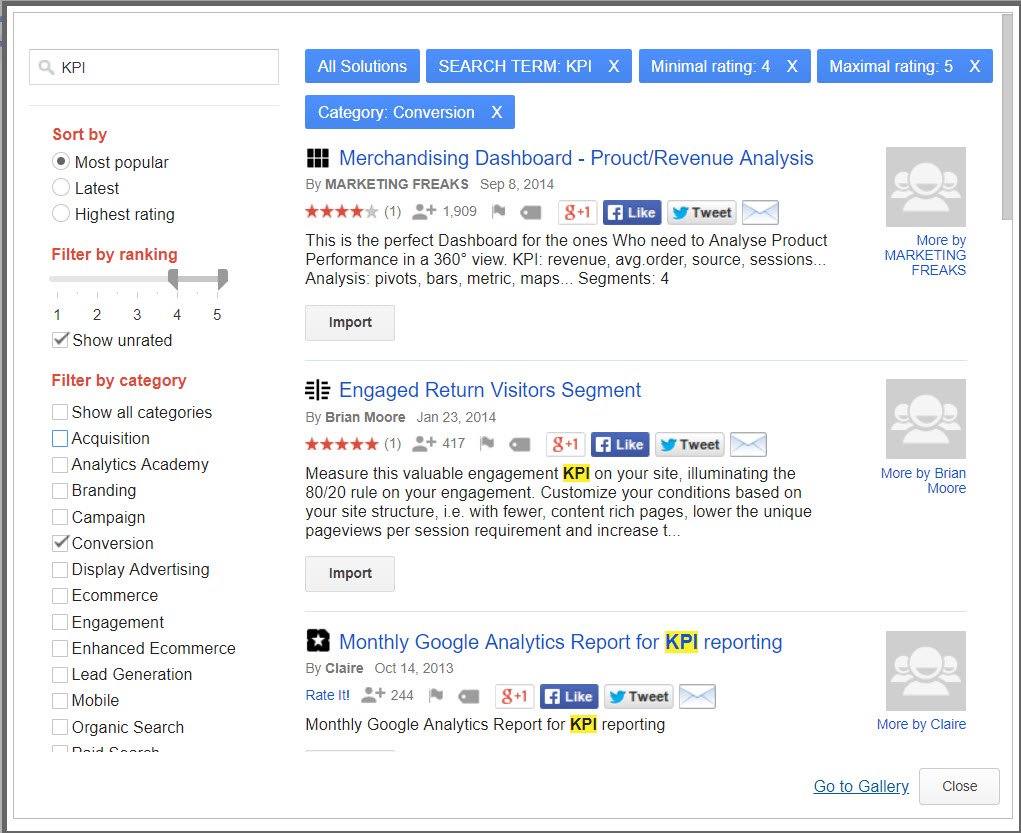
Task: Check the Lead Generation category
Action: (60, 674)
